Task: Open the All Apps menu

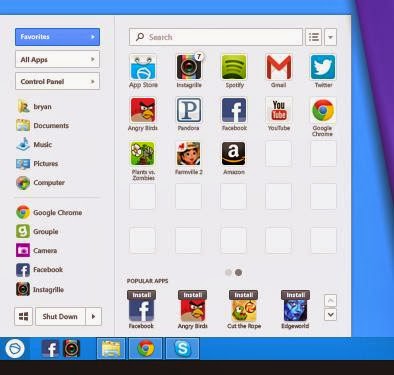Action: pyautogui.click(x=57, y=59)
